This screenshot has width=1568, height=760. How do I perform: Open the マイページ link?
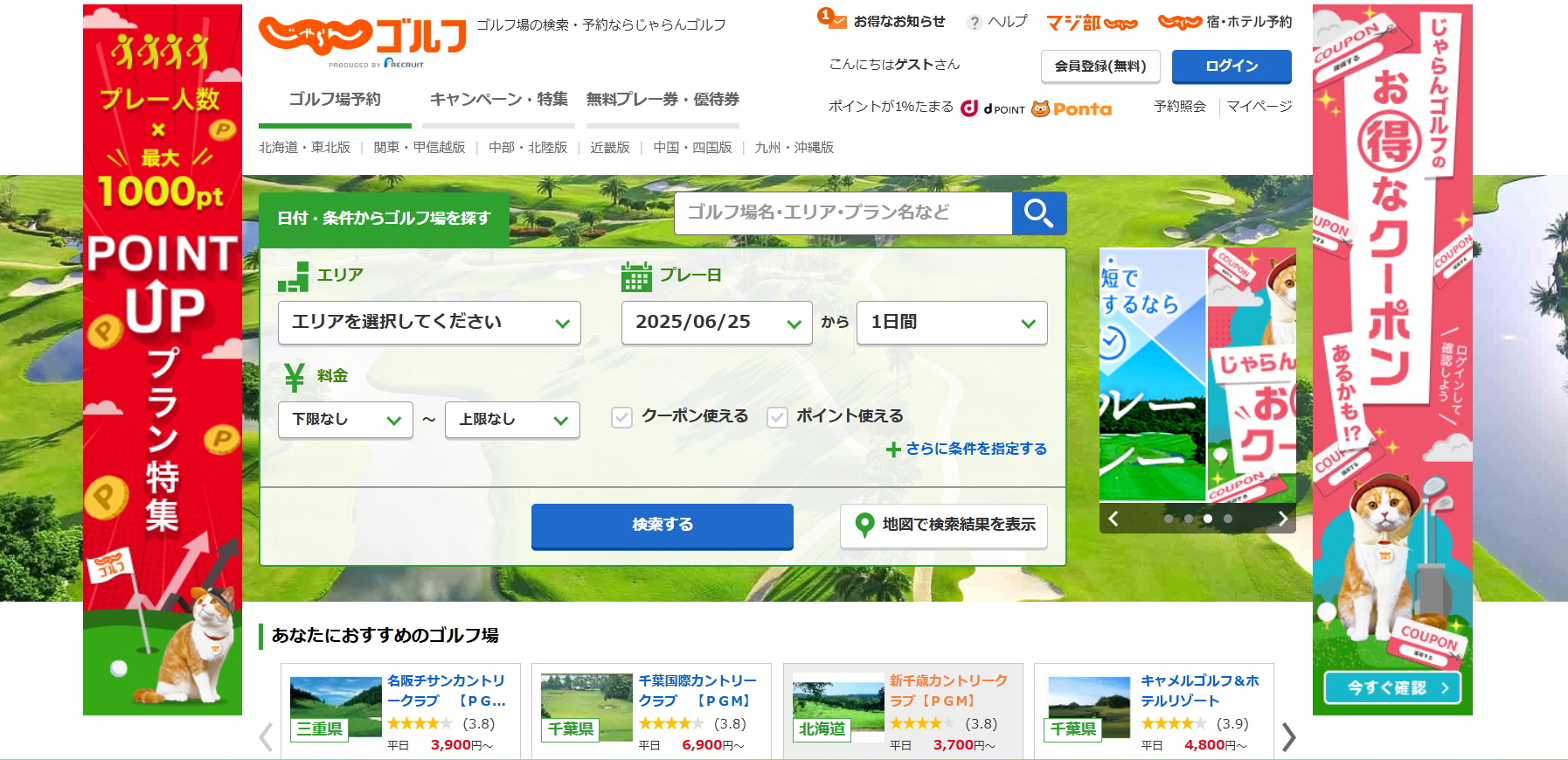tap(1259, 107)
